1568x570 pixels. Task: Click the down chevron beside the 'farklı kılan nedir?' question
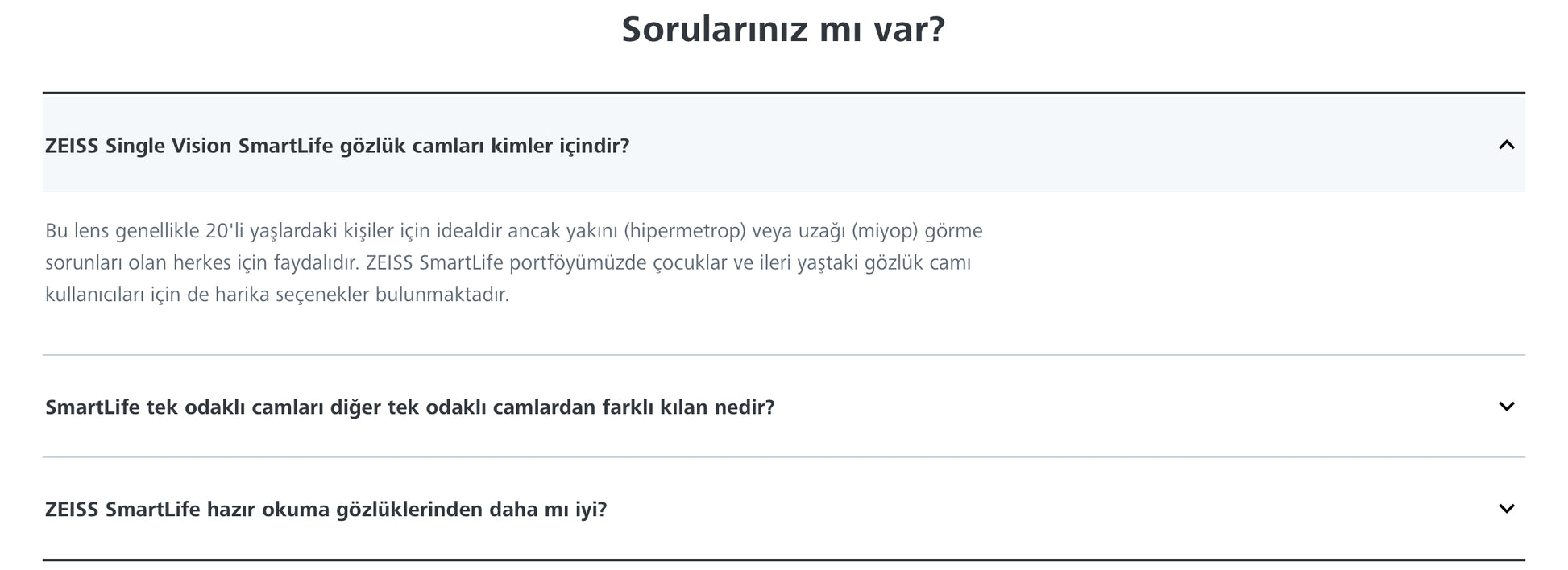(1505, 407)
